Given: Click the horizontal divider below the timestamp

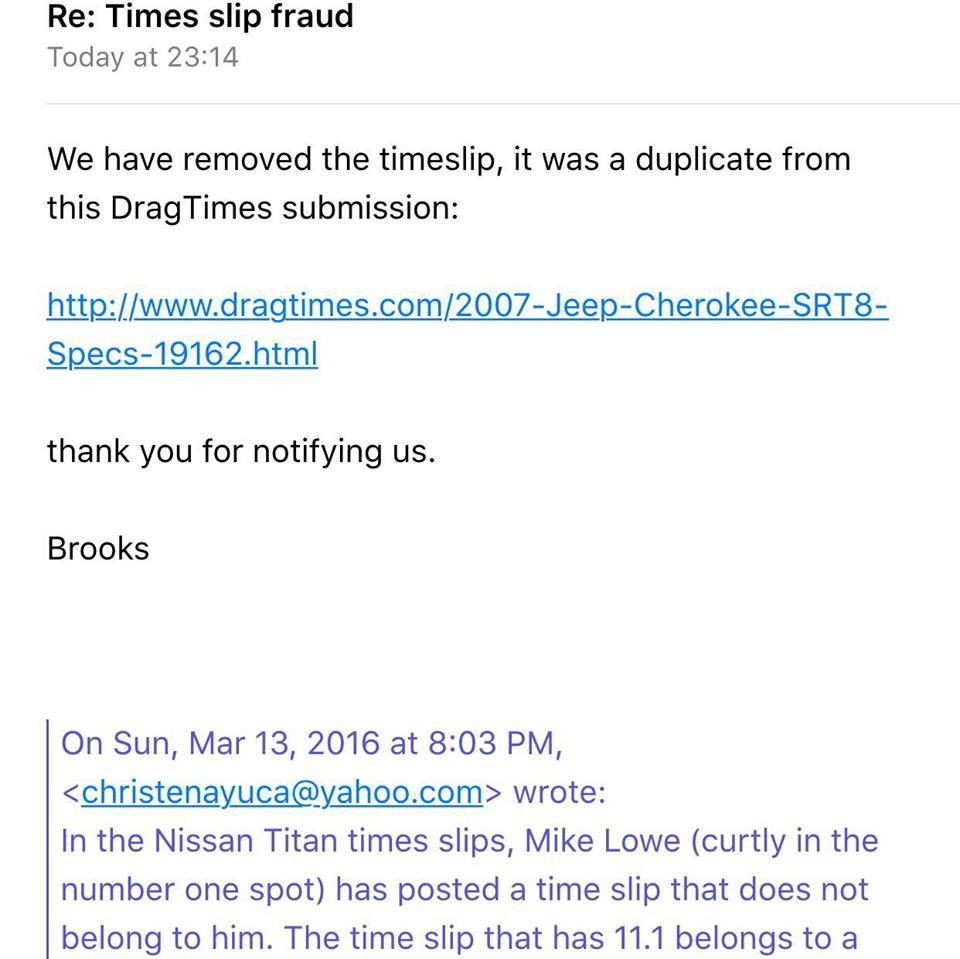Looking at the screenshot, I should (503, 103).
